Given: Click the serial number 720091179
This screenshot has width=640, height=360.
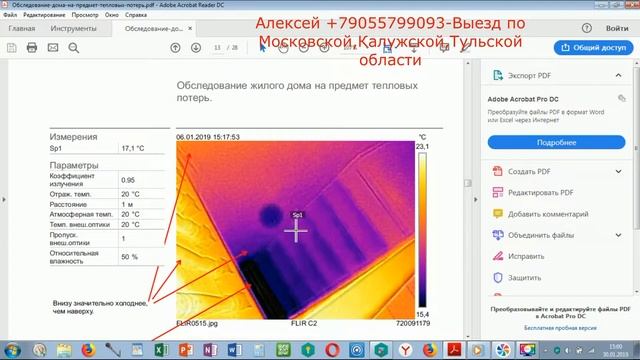Looking at the screenshot, I should point(413,323).
